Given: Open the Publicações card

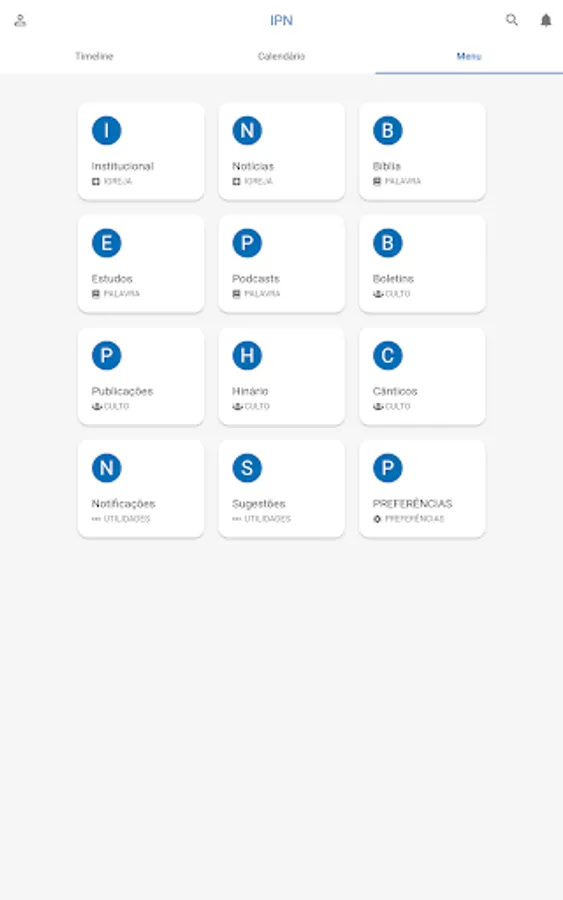Looking at the screenshot, I should click(x=141, y=377).
